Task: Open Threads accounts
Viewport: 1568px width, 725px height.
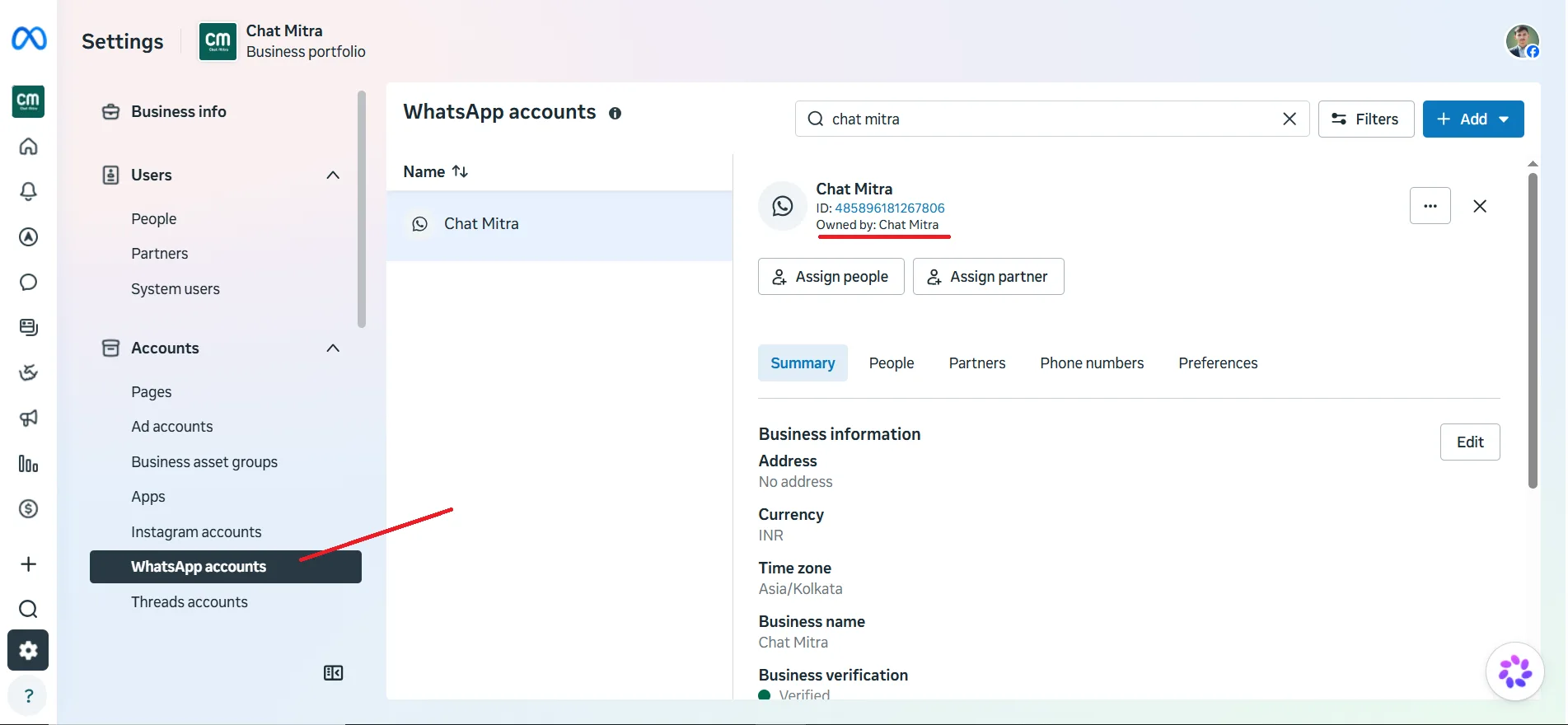Action: pyautogui.click(x=190, y=601)
